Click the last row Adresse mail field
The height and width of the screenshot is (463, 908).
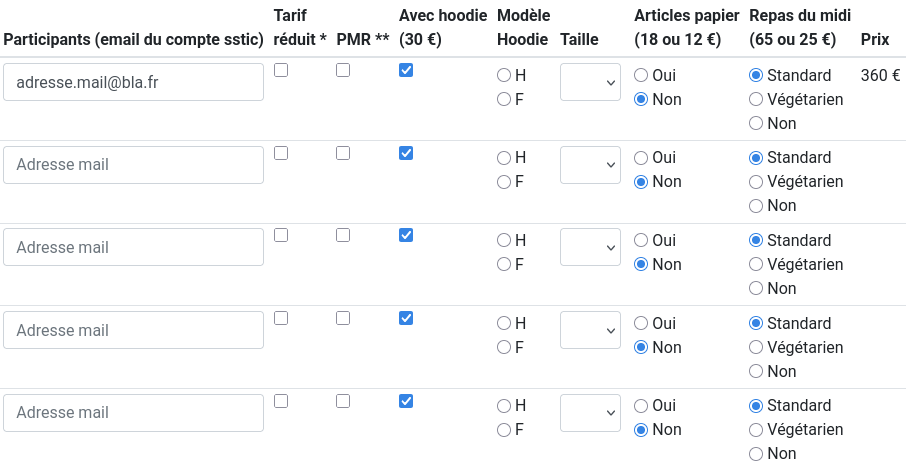tap(133, 413)
